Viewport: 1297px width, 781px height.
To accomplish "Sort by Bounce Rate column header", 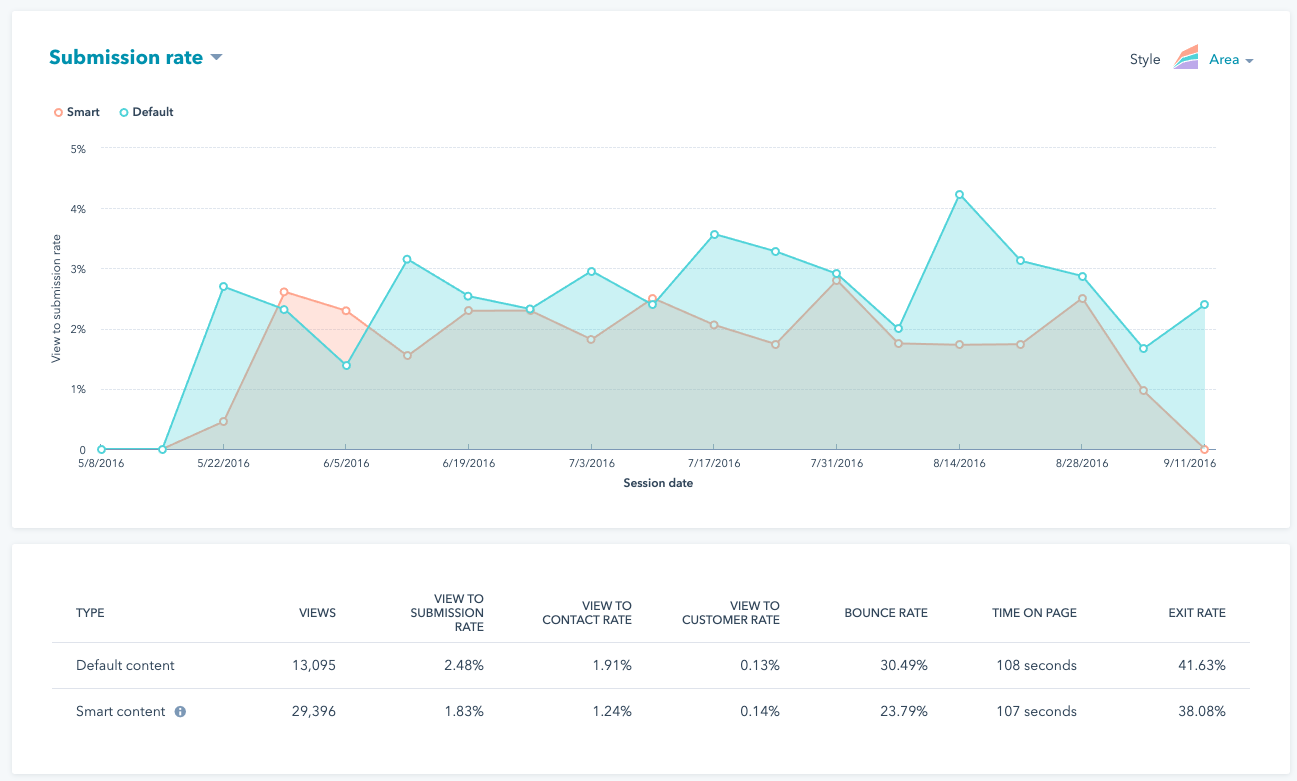I will (886, 613).
